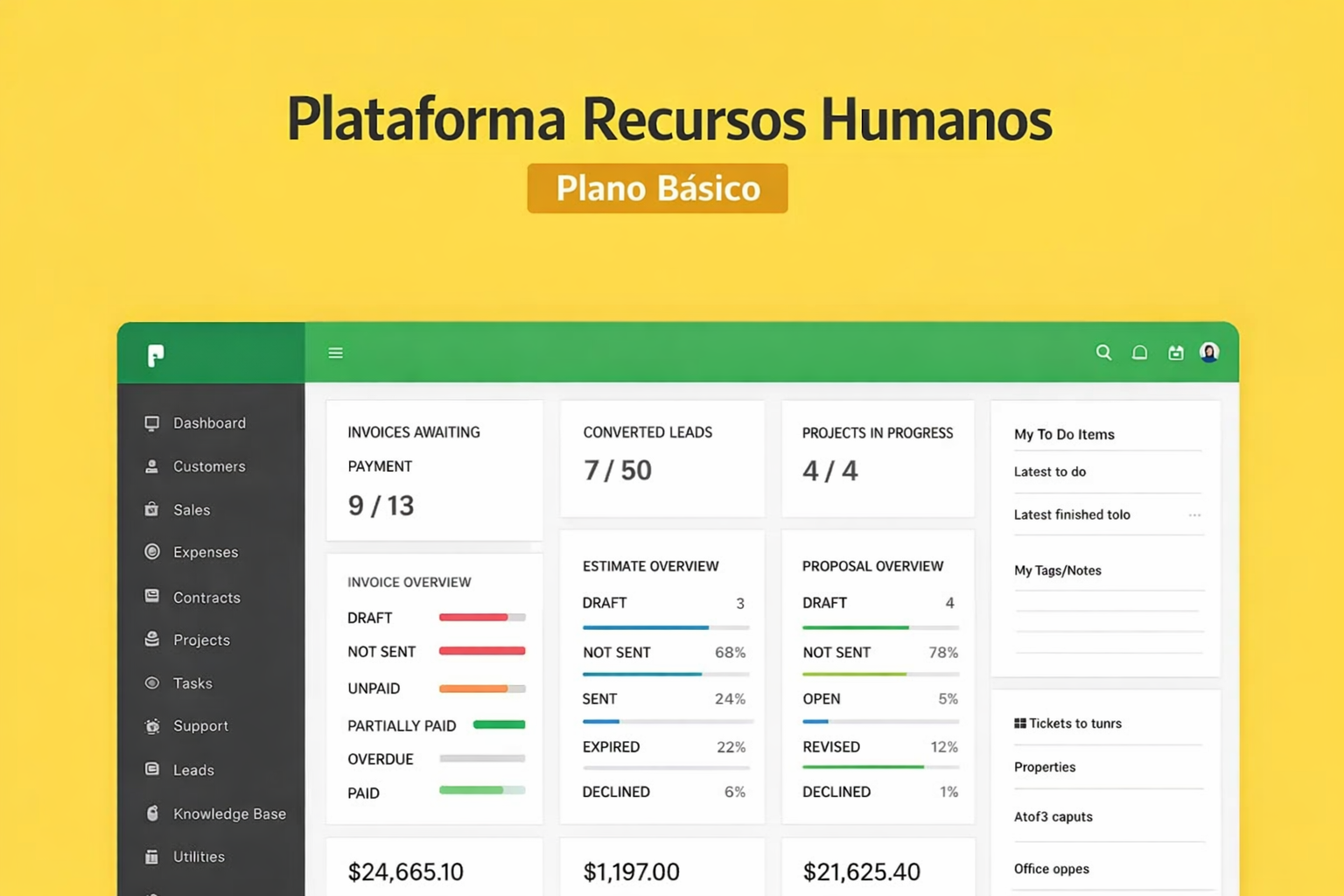1344x896 pixels.
Task: Click the PAID progress bar in Invoice Overview
Action: [480, 790]
